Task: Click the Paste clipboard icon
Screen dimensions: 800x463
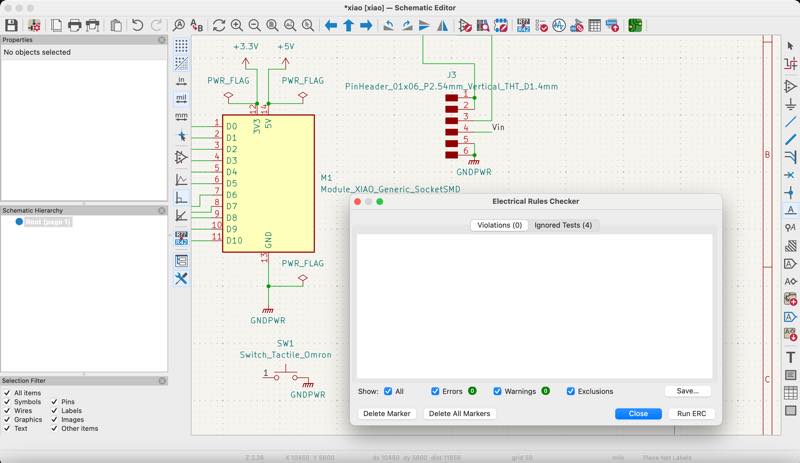Action: click(x=116, y=25)
